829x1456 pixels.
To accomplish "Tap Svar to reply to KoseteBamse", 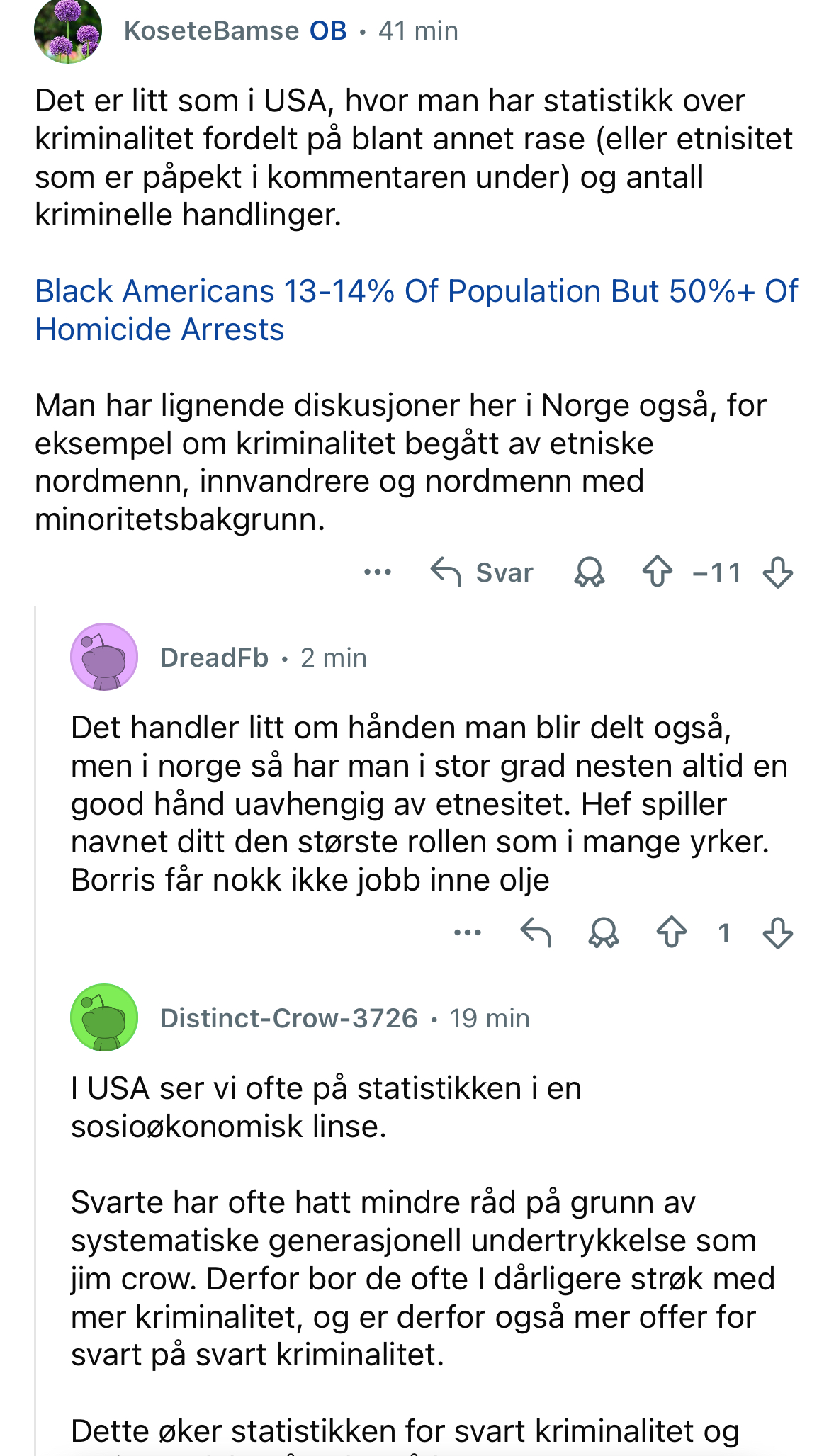I will (x=482, y=572).
